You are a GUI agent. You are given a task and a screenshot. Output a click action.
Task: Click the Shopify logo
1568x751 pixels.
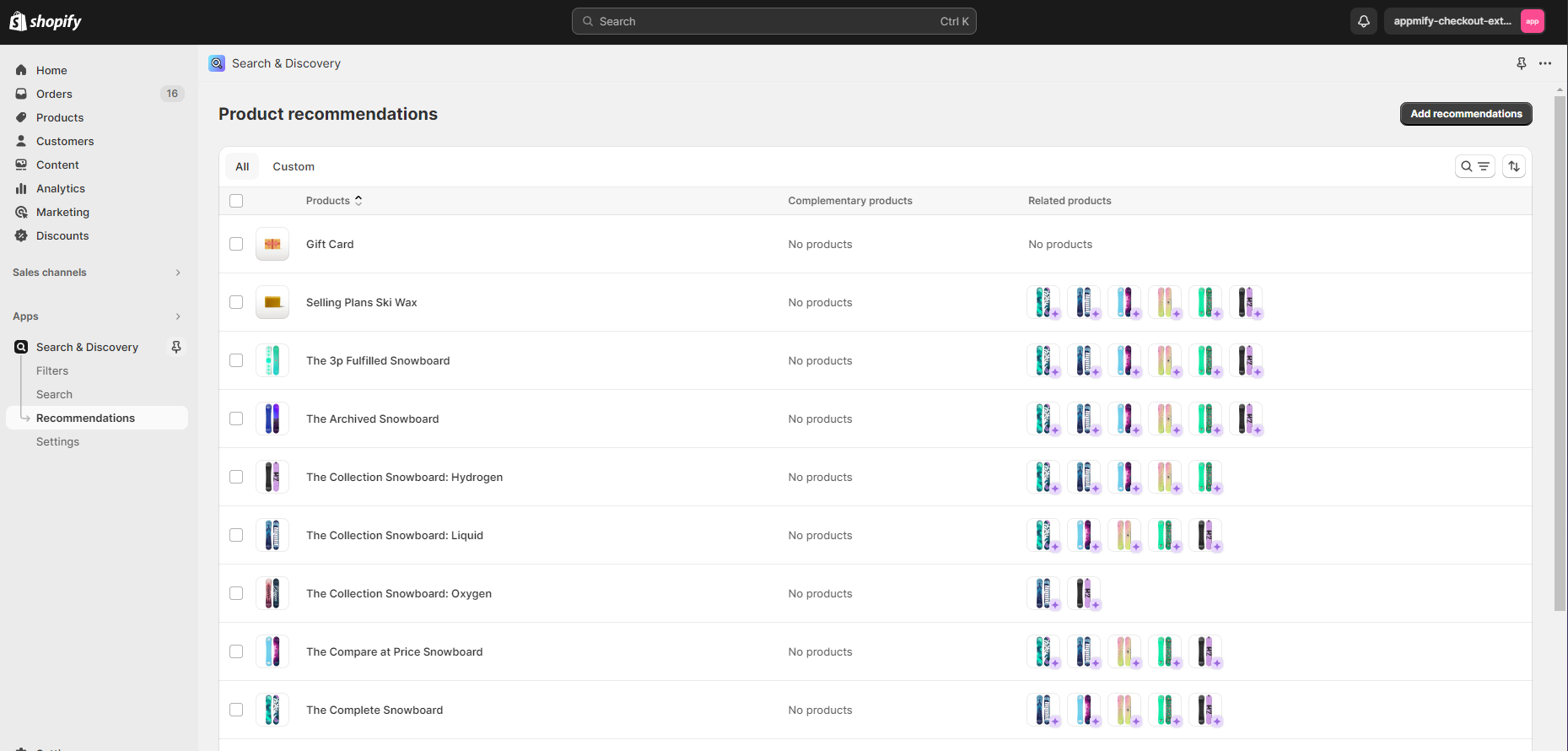tap(46, 21)
